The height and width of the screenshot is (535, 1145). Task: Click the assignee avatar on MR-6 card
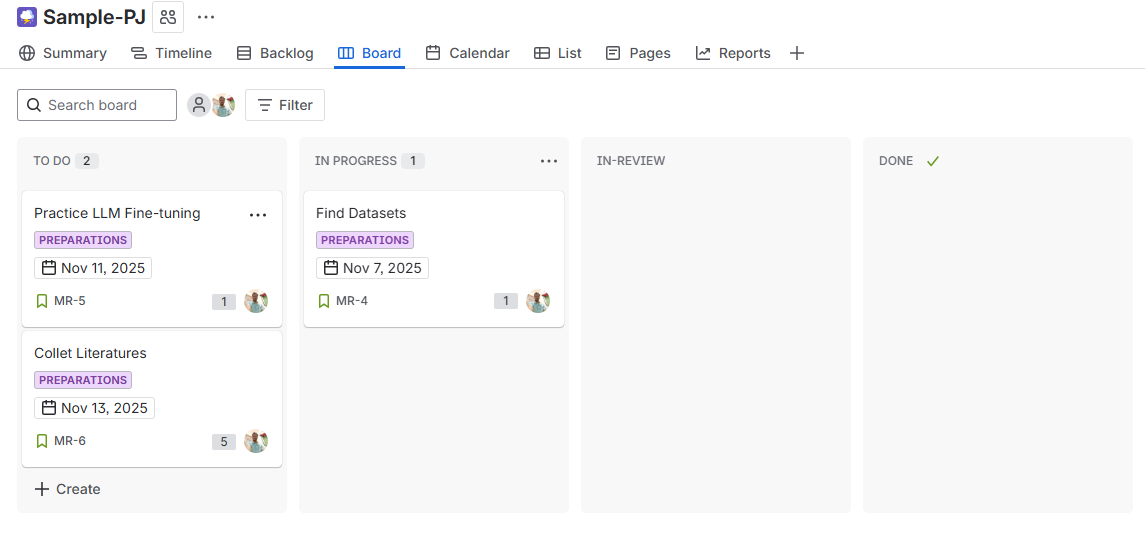pyautogui.click(x=256, y=441)
